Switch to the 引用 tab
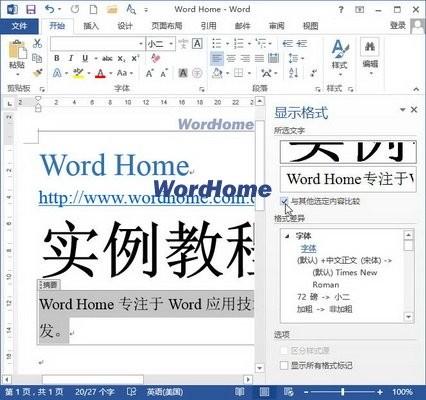 (208, 26)
